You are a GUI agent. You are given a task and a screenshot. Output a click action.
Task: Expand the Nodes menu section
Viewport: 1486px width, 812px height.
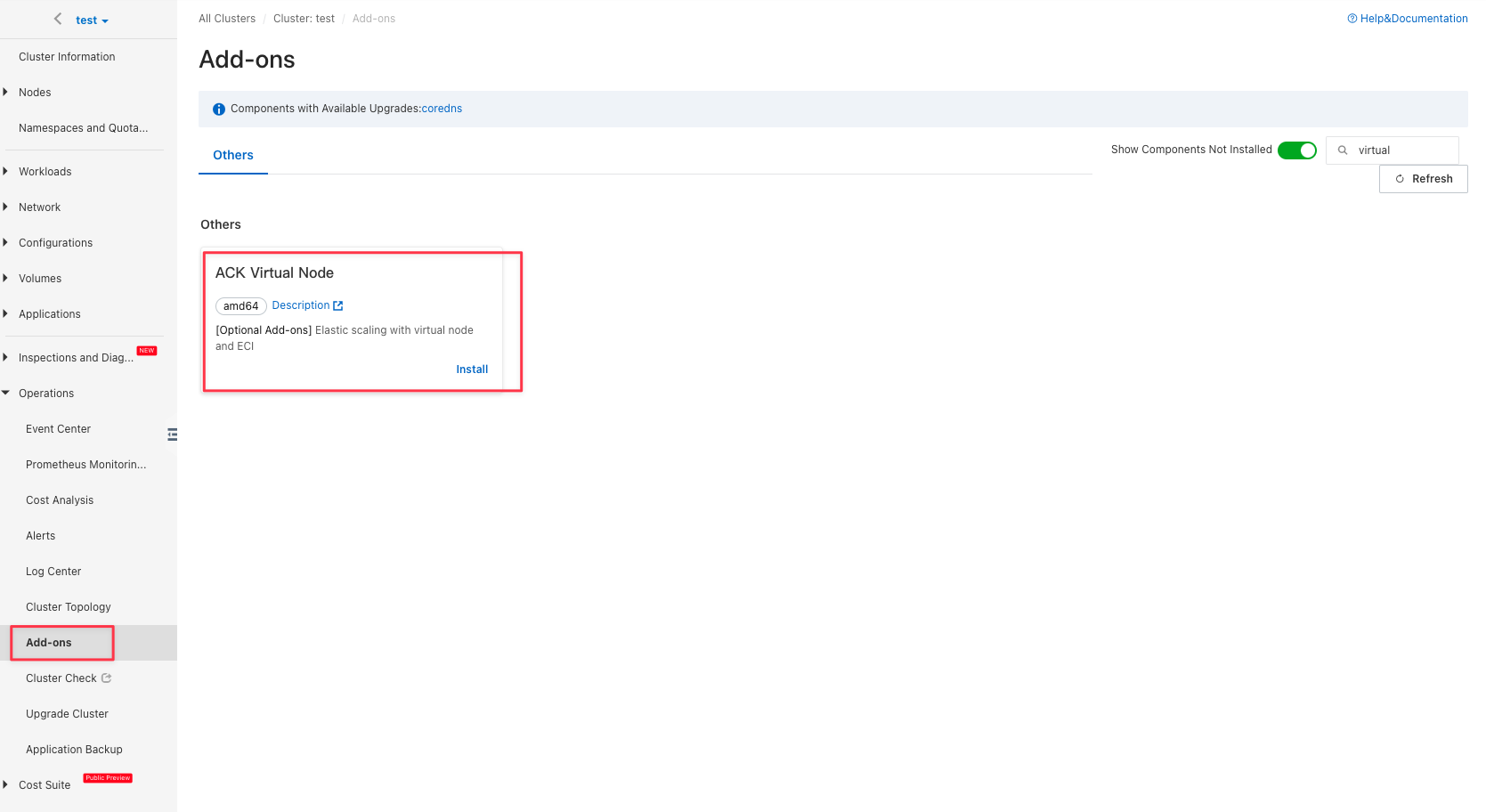click(x=35, y=93)
